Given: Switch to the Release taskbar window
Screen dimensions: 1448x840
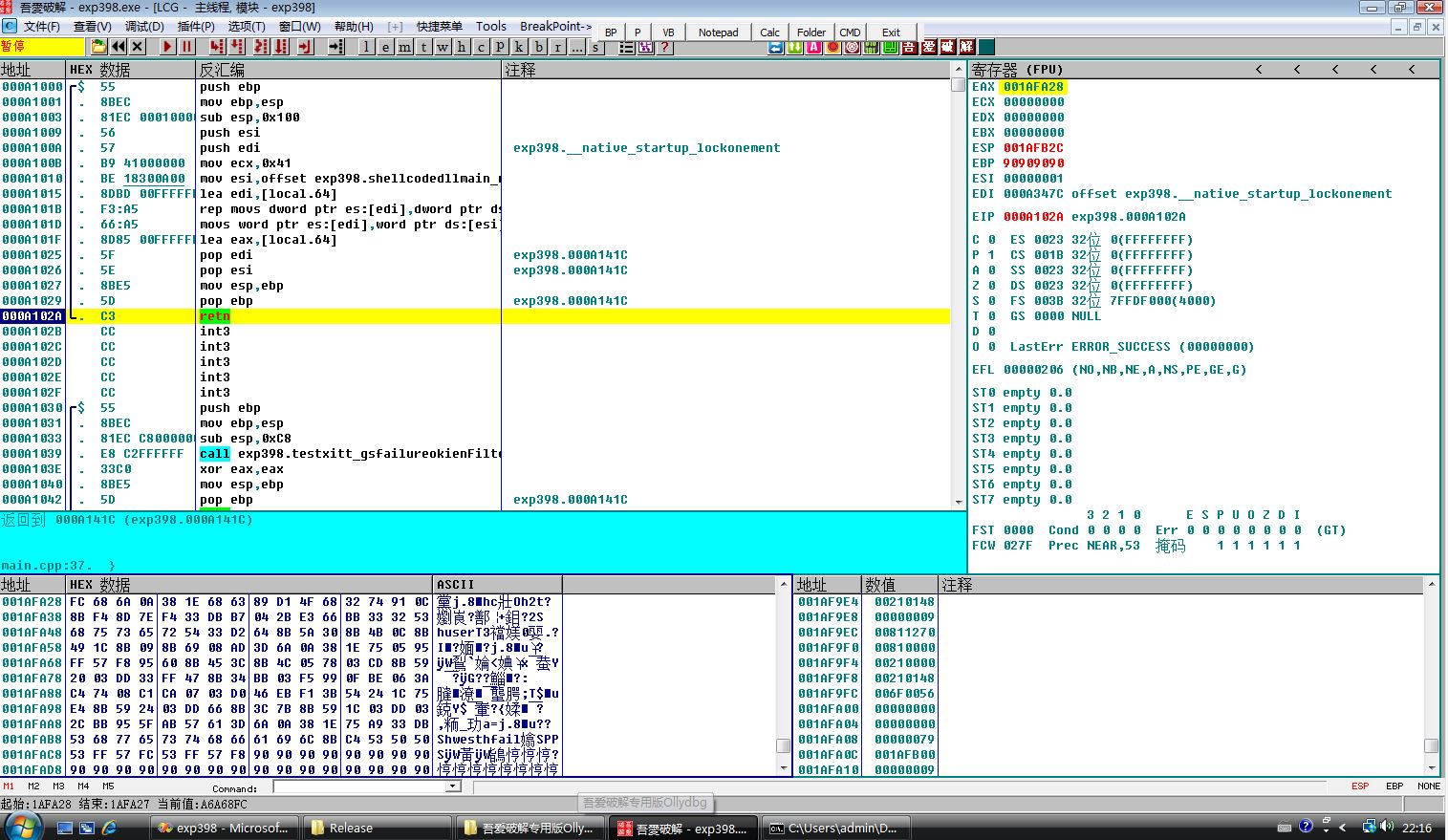Looking at the screenshot, I should click(377, 828).
